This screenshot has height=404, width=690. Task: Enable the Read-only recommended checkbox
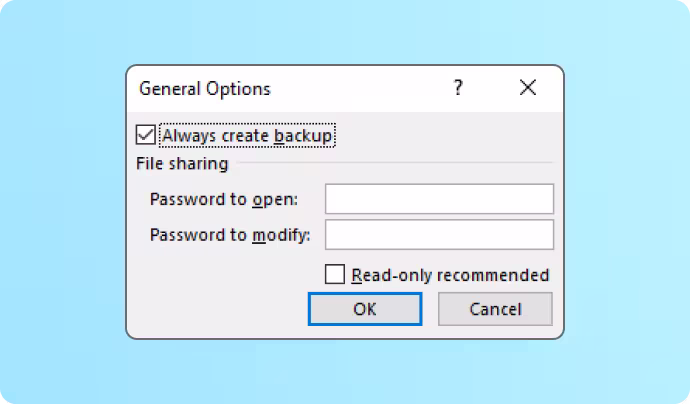(x=335, y=274)
